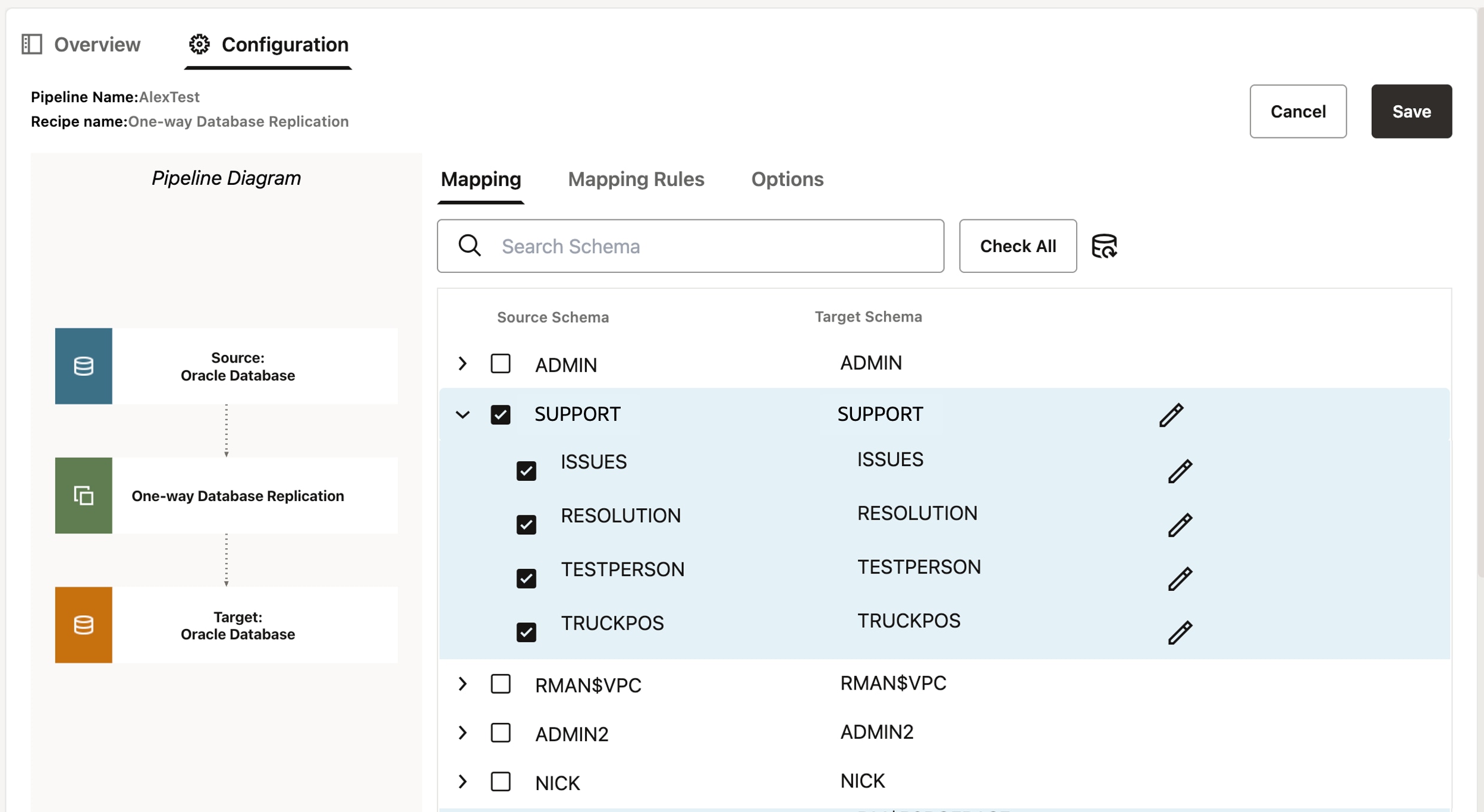Screen dimensions: 1484x812
Task: Click the Source Schema column header
Action: point(553,317)
